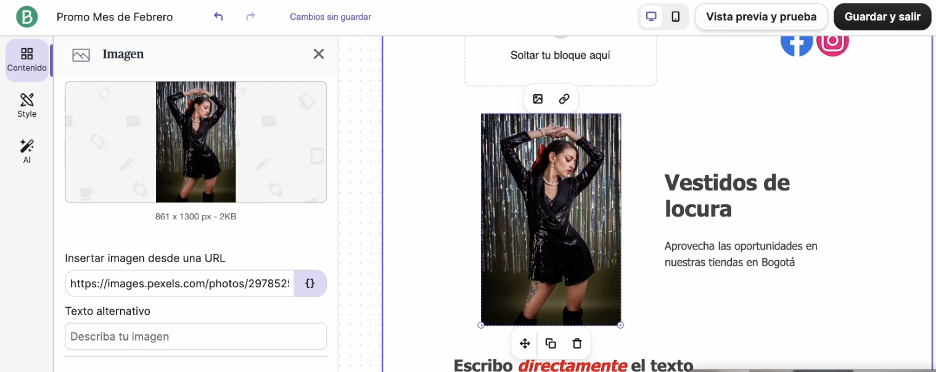Click the Brevo logo icon
This screenshot has width=936, height=372.
pyautogui.click(x=27, y=17)
